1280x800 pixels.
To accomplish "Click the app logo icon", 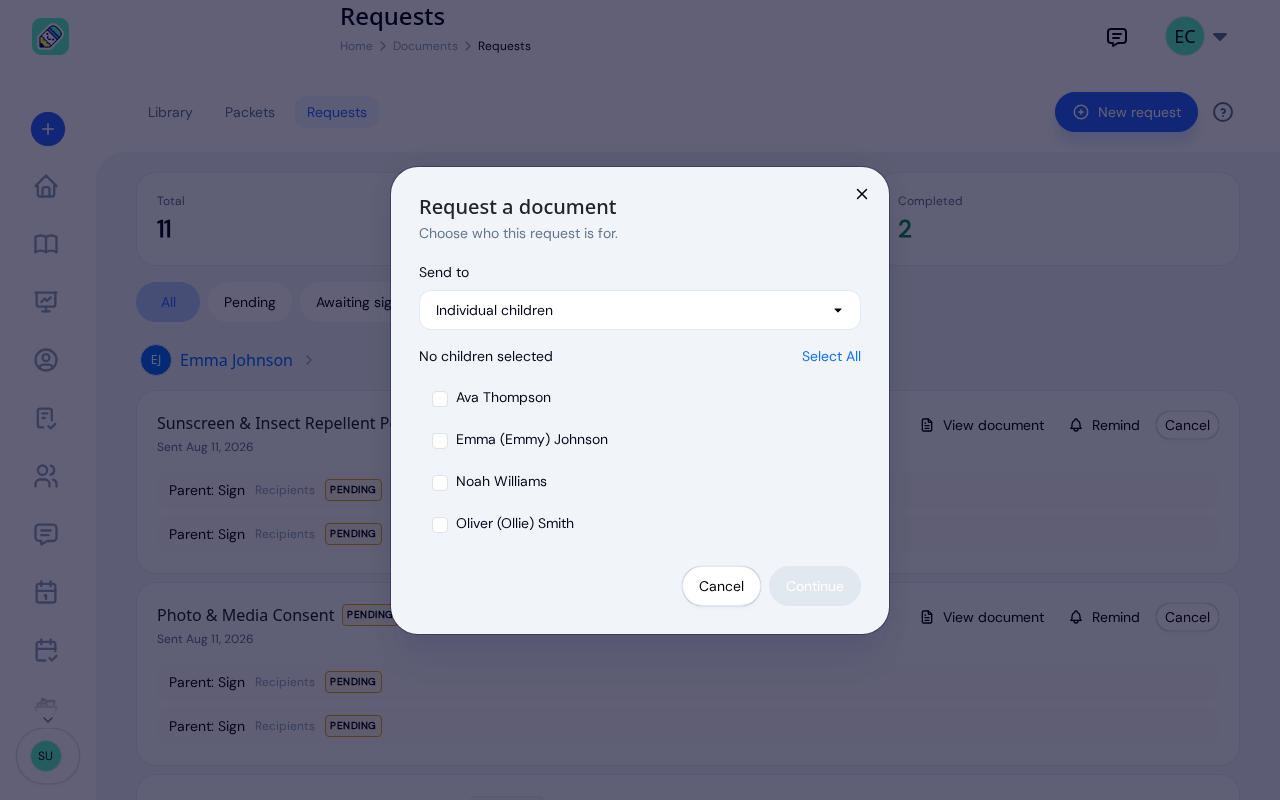I will pyautogui.click(x=50, y=37).
